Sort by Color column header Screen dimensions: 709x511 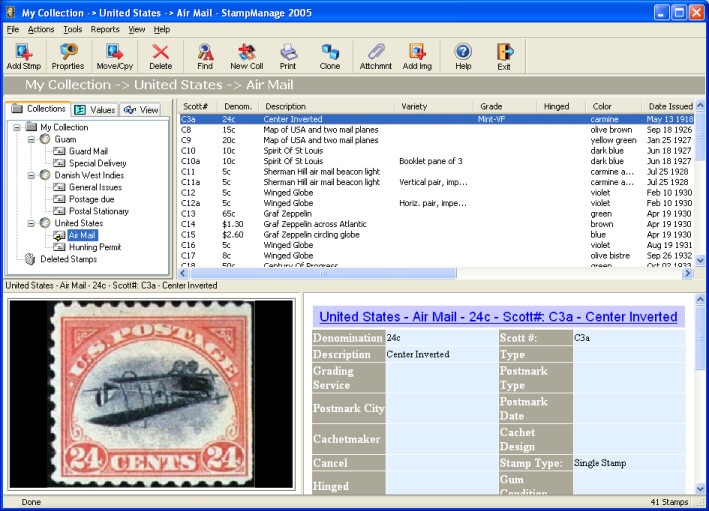coord(613,106)
